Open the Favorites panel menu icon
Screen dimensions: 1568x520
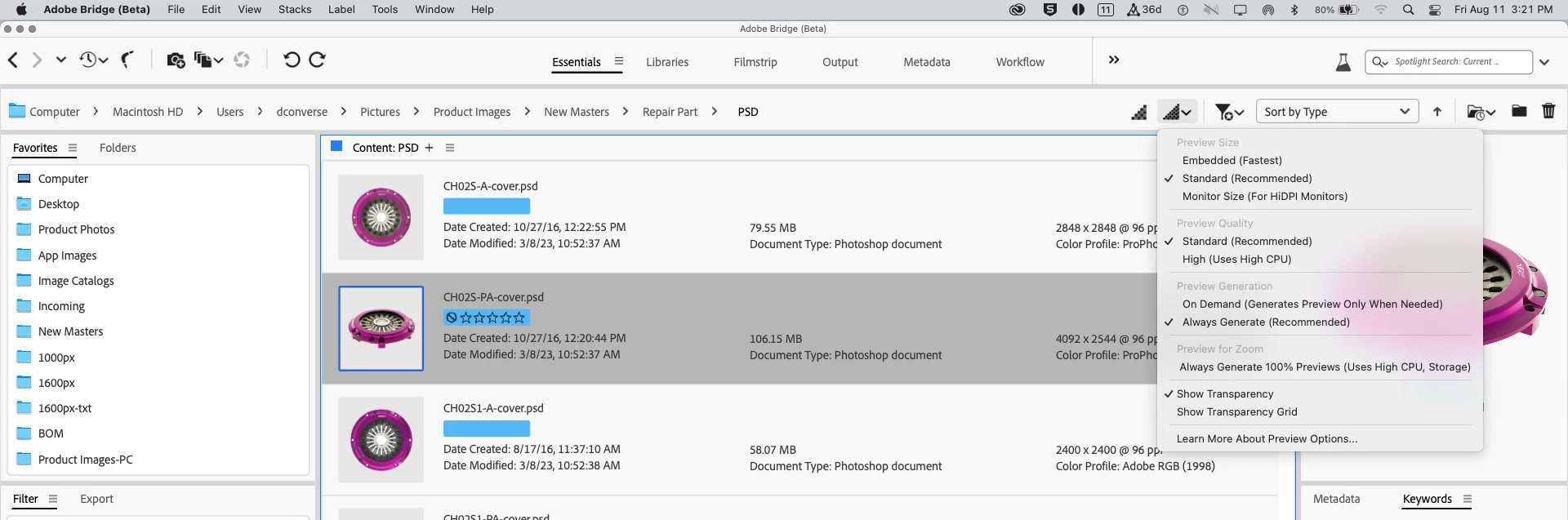click(73, 148)
